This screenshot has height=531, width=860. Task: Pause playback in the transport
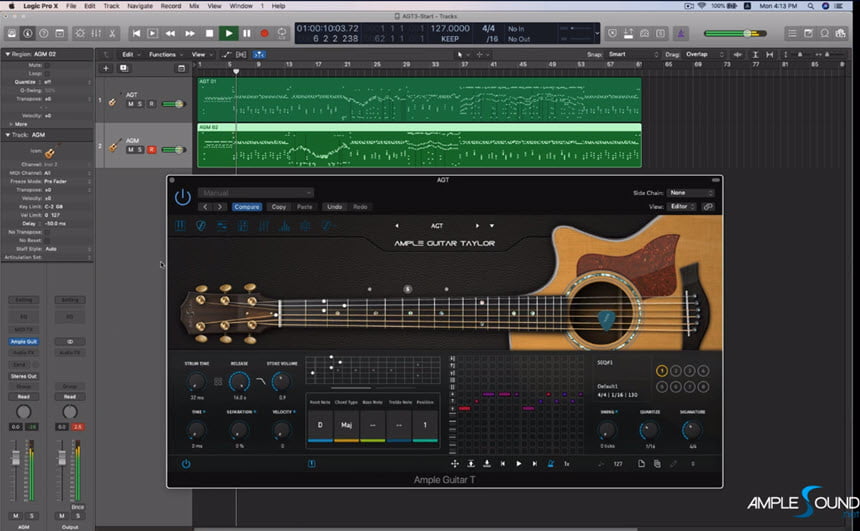247,33
